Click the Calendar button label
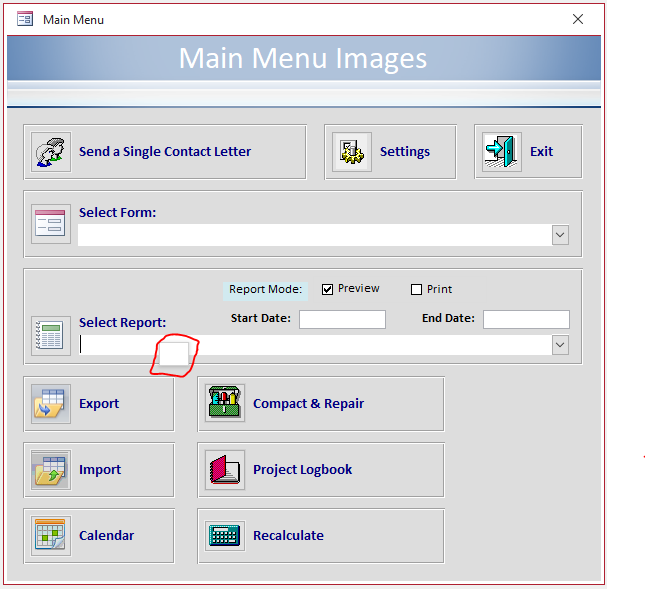The height and width of the screenshot is (589, 645). point(107,535)
